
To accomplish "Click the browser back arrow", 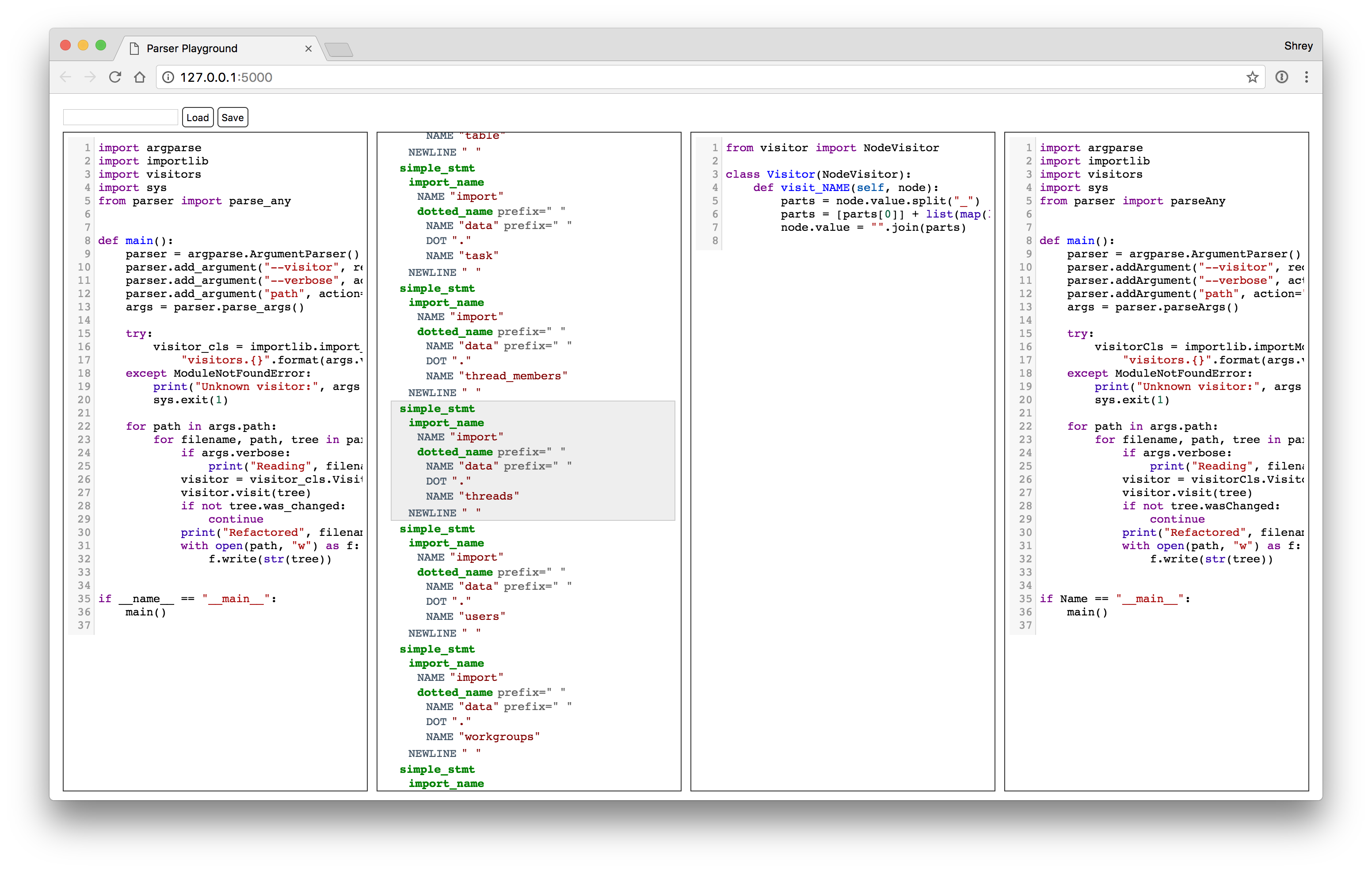I will (x=65, y=77).
